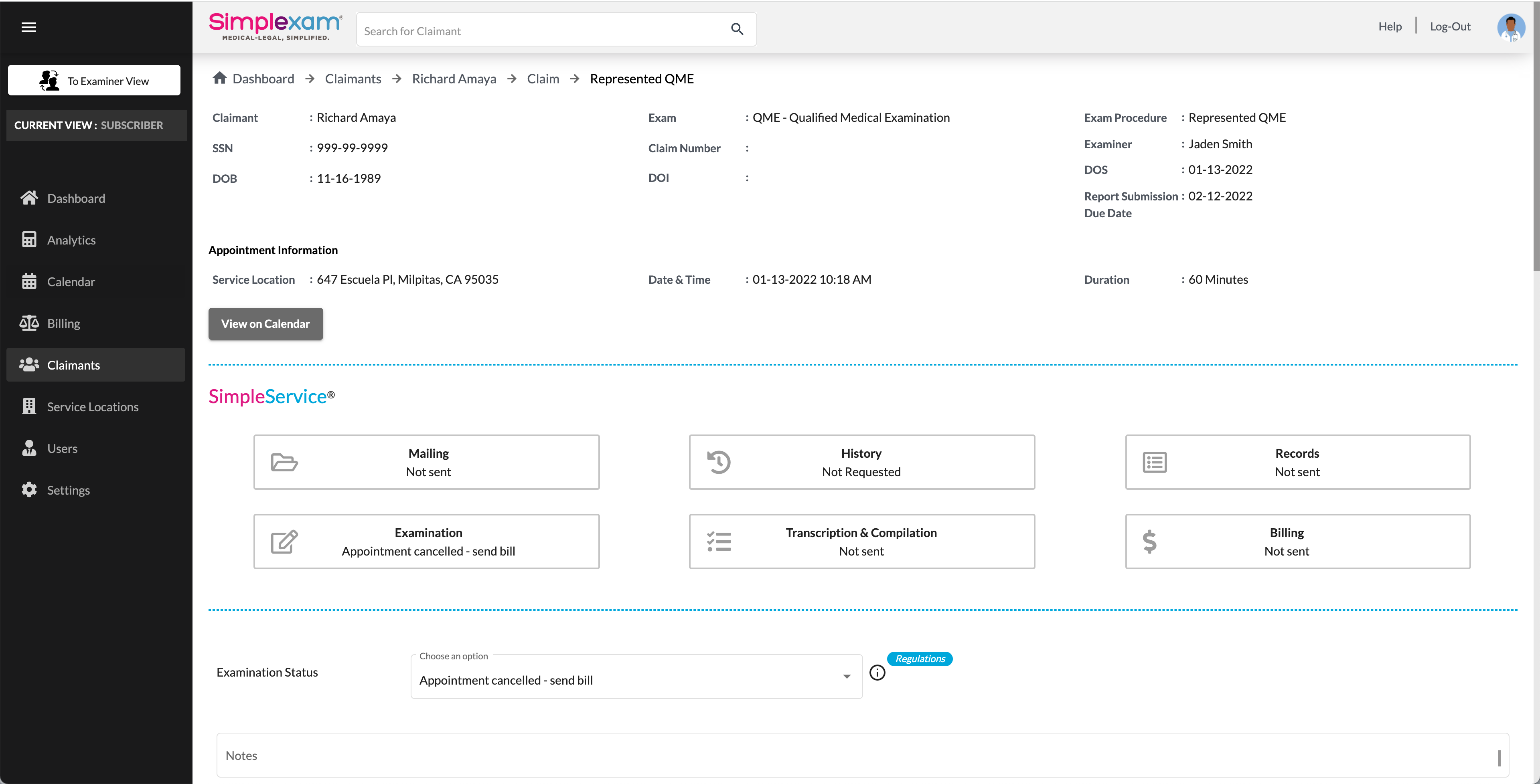Click the Search for Claimant field

[538, 30]
